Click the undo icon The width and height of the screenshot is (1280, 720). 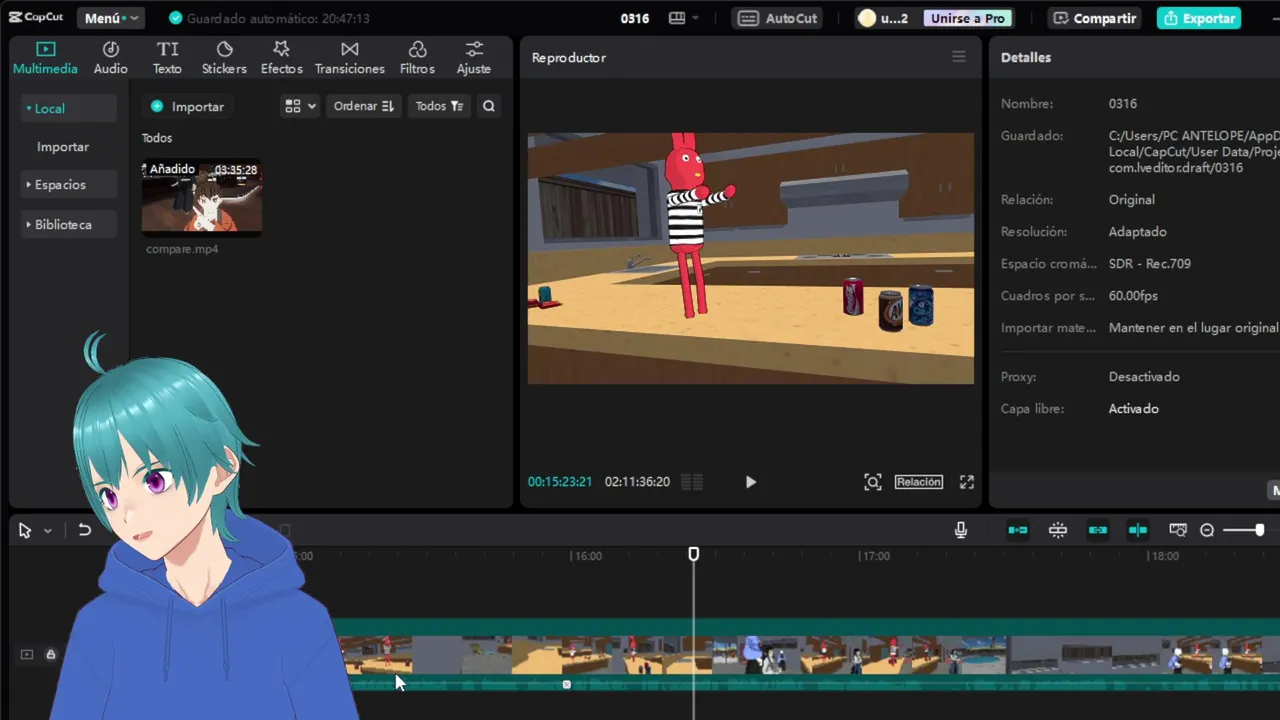click(85, 530)
